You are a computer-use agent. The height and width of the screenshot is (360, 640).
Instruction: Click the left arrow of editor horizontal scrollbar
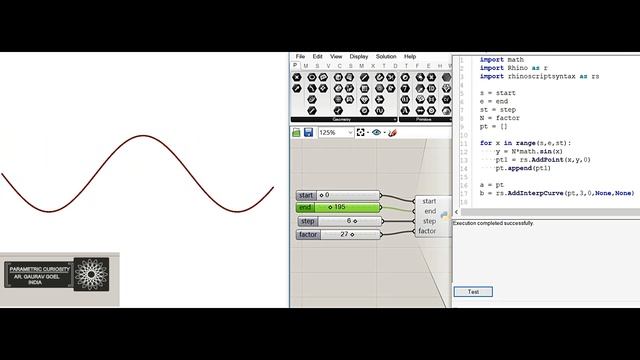pos(456,212)
